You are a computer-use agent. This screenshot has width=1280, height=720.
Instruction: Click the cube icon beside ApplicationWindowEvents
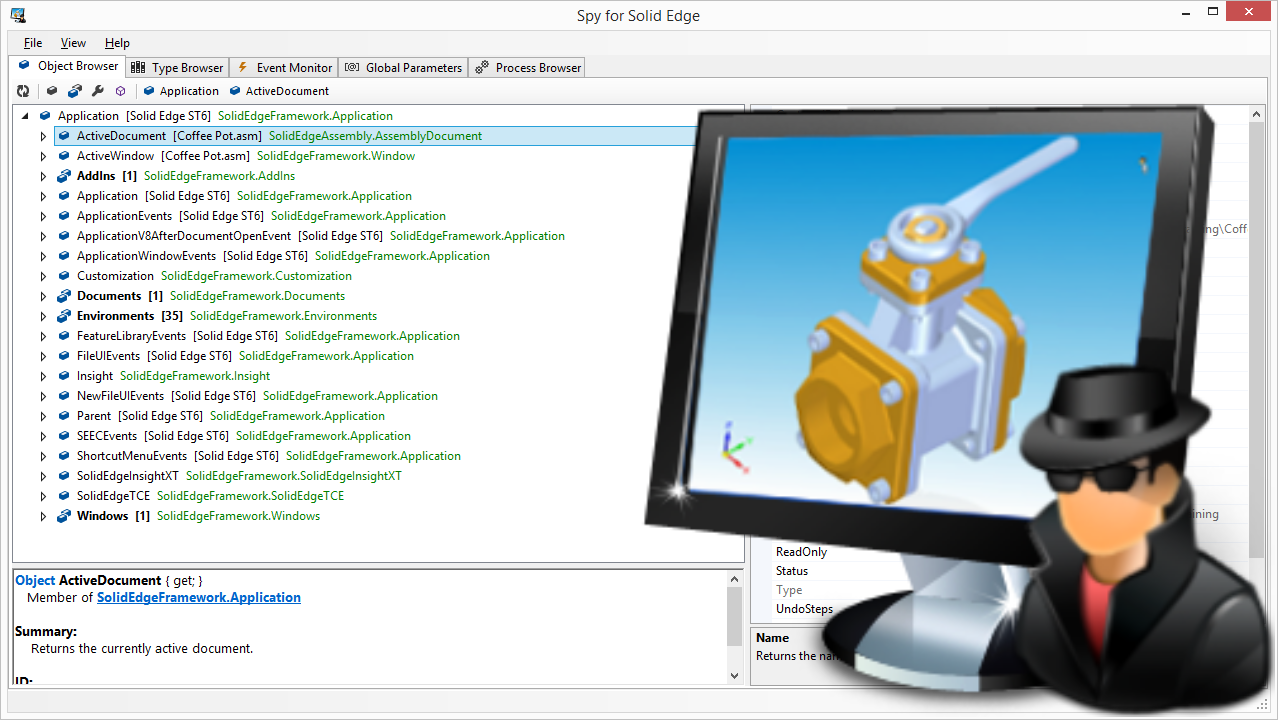64,256
